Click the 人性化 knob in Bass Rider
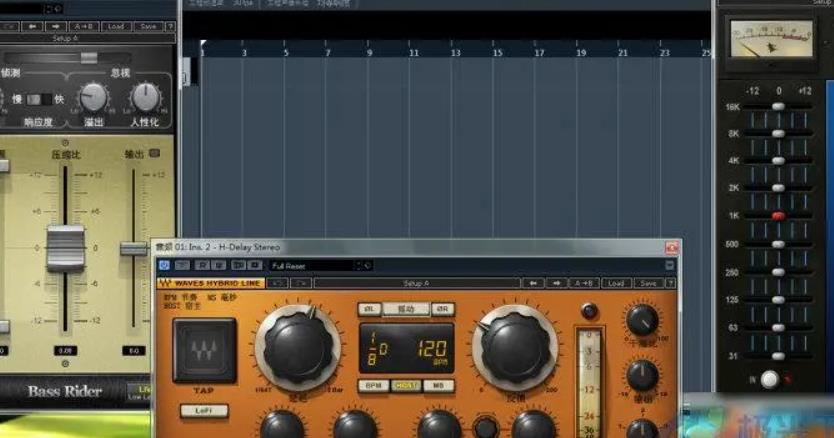This screenshot has width=834, height=438. pyautogui.click(x=145, y=97)
